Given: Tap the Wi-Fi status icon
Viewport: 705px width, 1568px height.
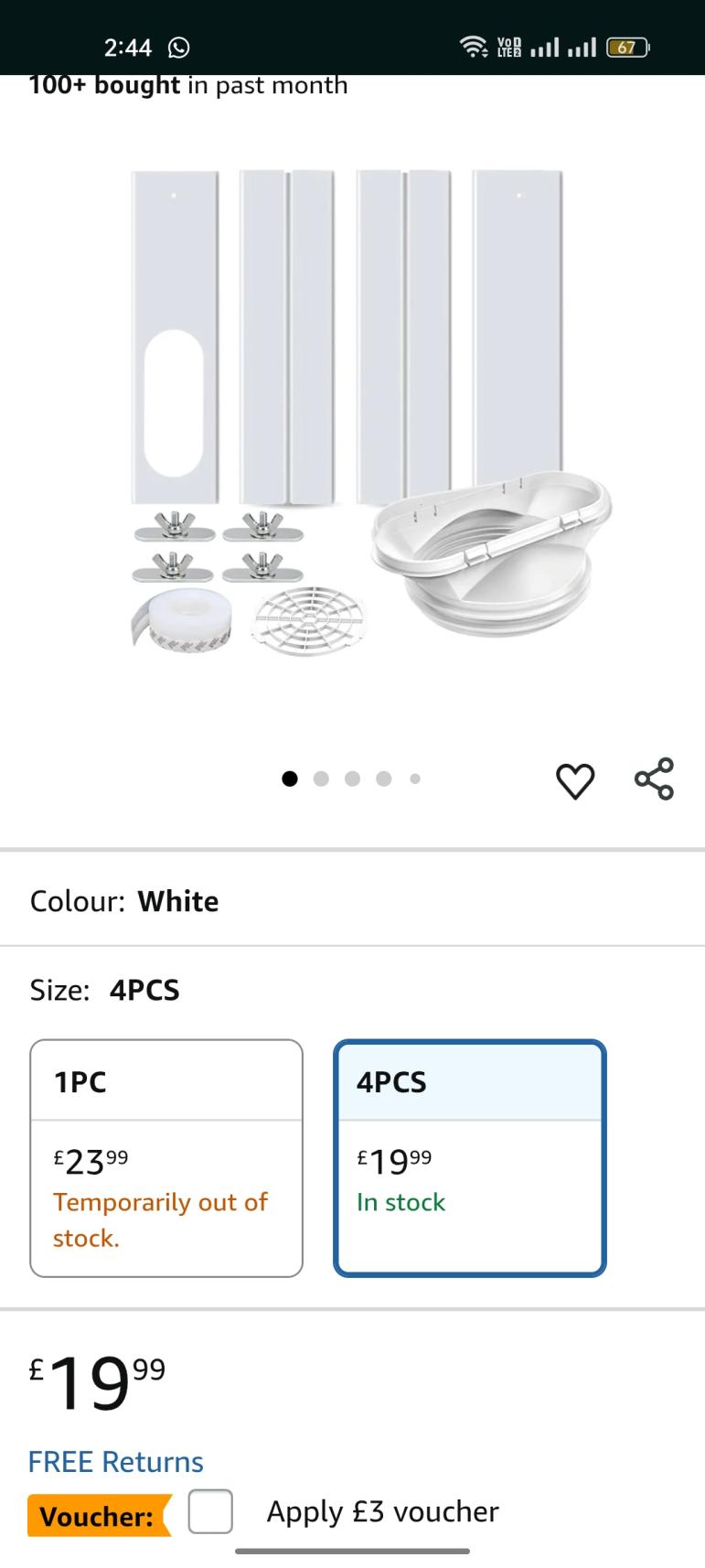Looking at the screenshot, I should [x=473, y=47].
